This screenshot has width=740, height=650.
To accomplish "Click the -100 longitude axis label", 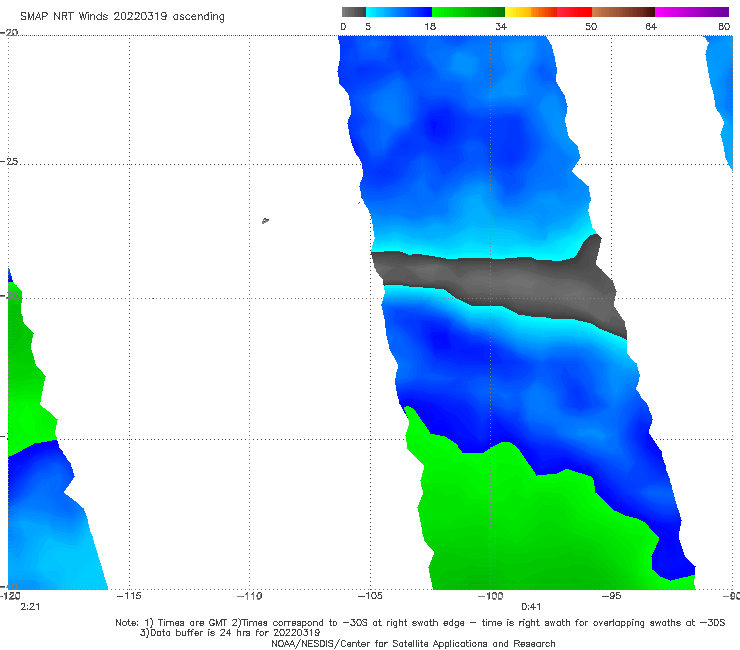I will click(490, 596).
